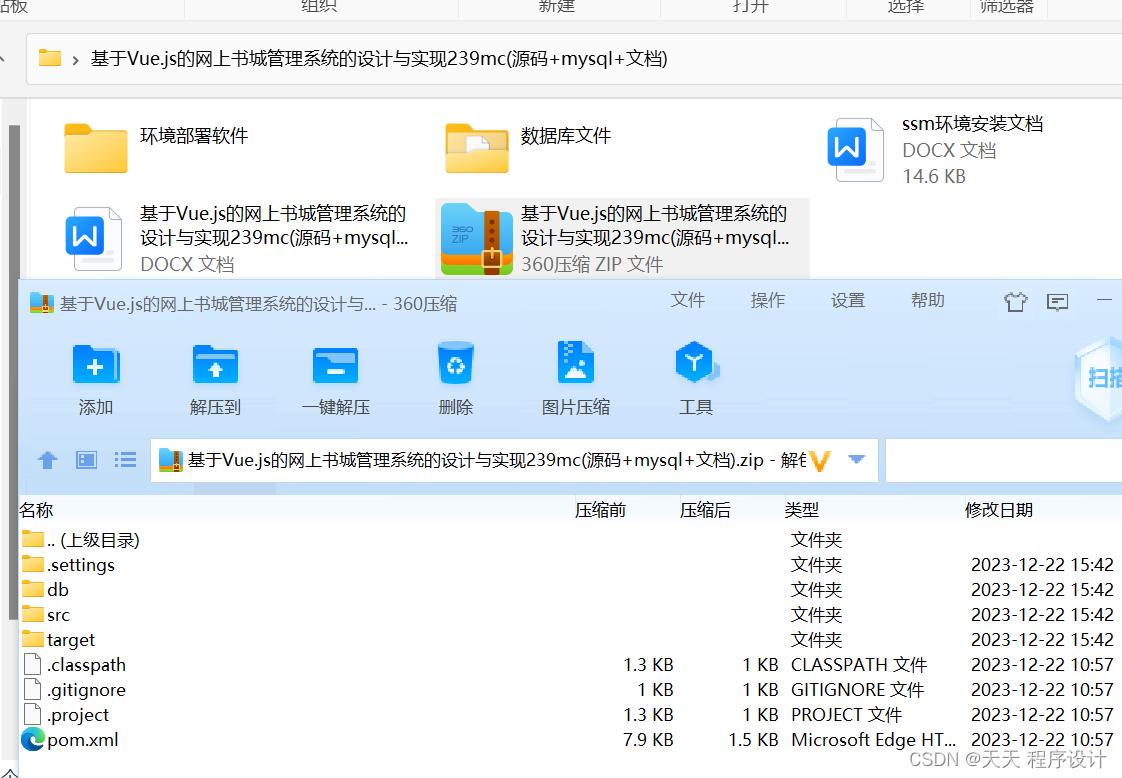The image size is (1122, 778).
Task: Click the feedback comment icon near title bar
Action: click(1057, 301)
